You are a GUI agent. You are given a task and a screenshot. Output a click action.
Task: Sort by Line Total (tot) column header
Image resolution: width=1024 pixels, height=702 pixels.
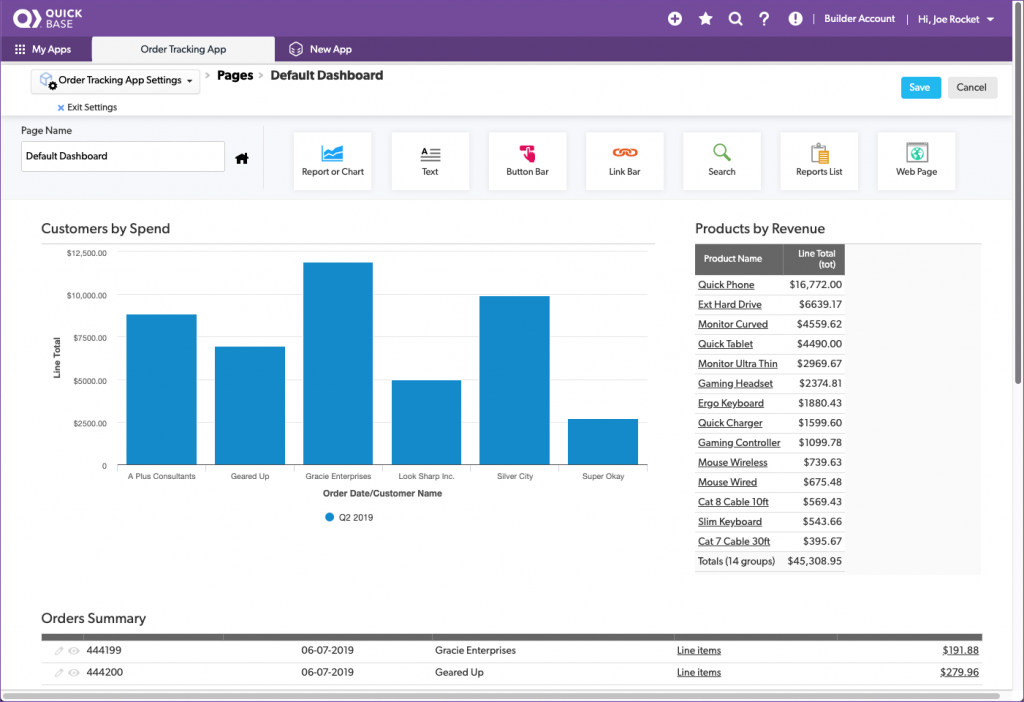tap(814, 259)
